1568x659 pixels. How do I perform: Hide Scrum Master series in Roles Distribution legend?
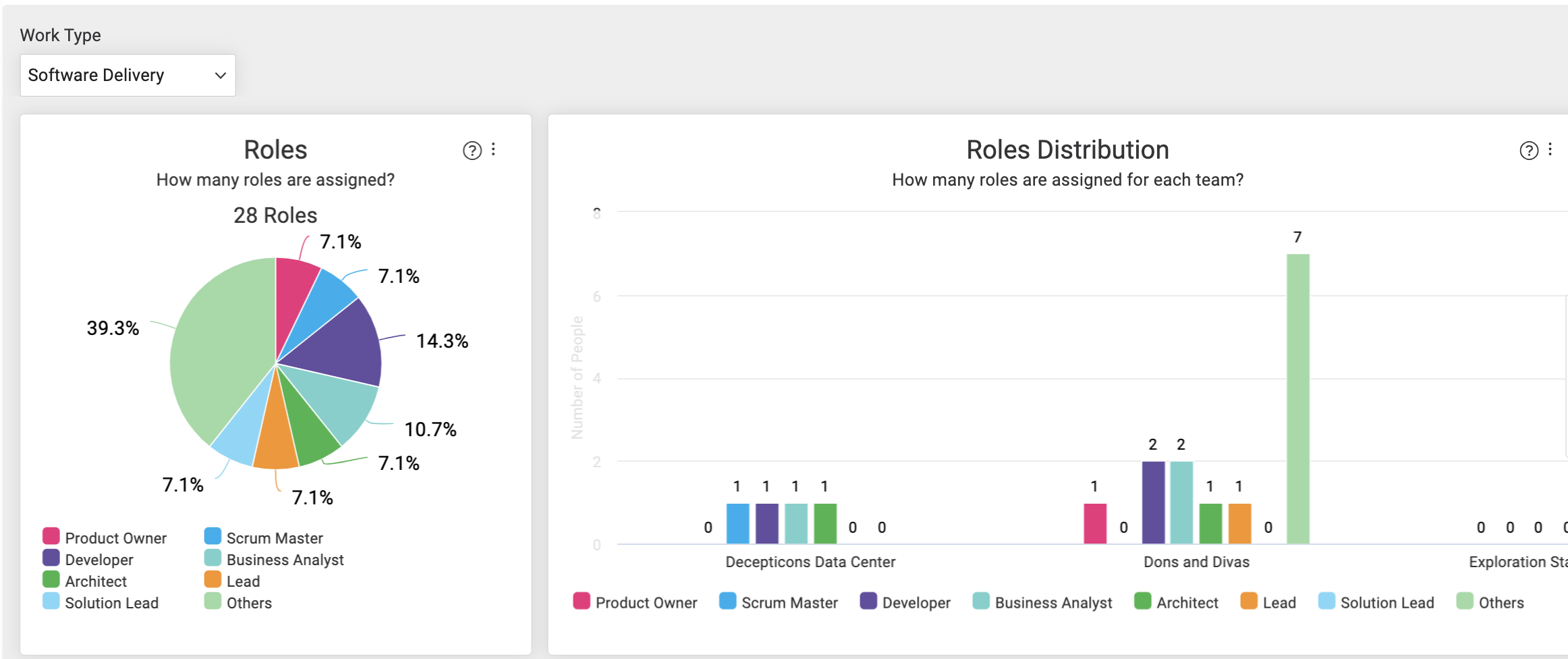click(x=779, y=602)
